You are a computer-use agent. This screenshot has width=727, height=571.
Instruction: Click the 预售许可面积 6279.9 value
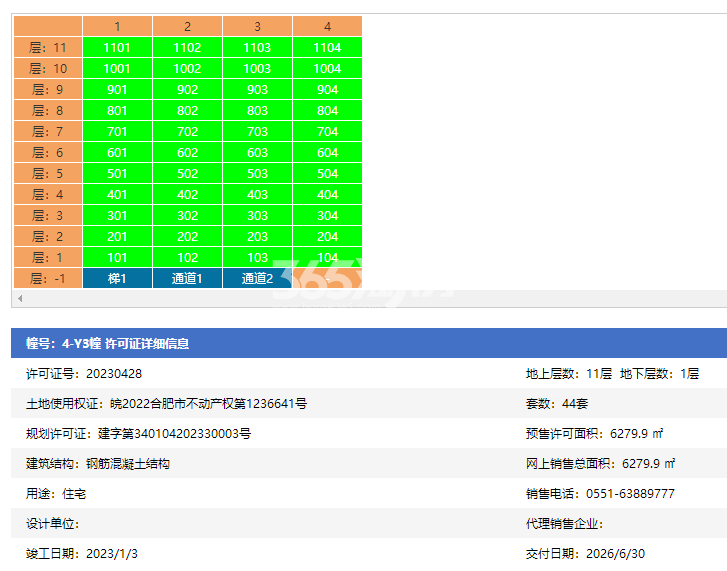(637, 434)
